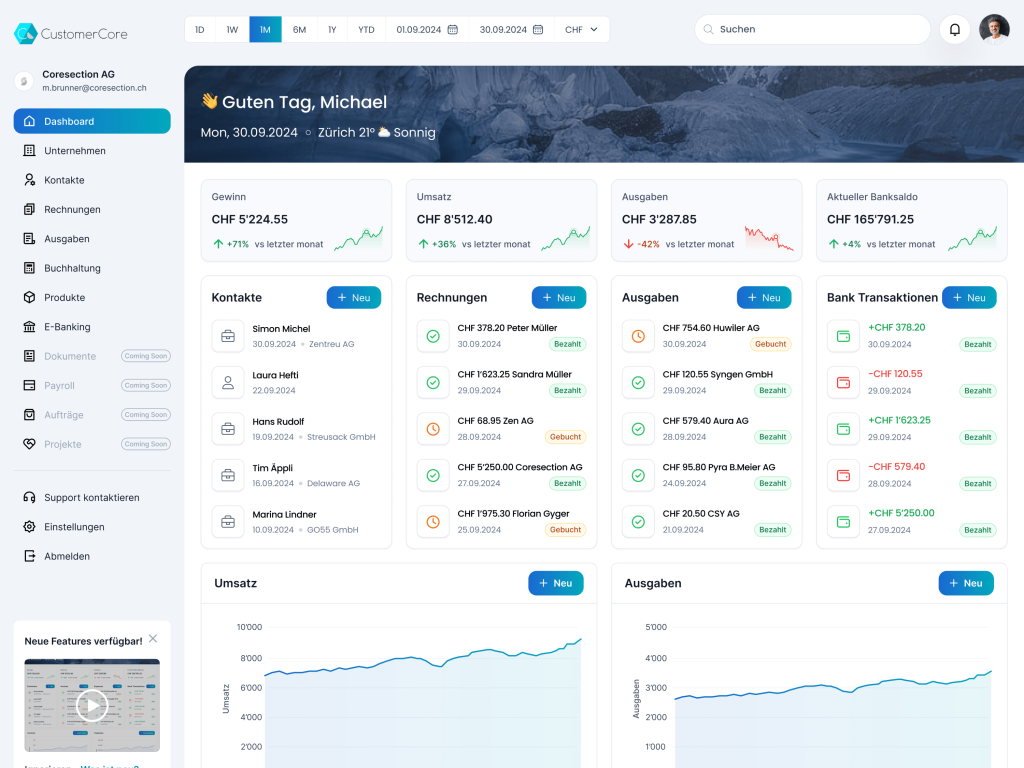Open calendar icon next to 01.09.2024
1024x768 pixels.
453,29
